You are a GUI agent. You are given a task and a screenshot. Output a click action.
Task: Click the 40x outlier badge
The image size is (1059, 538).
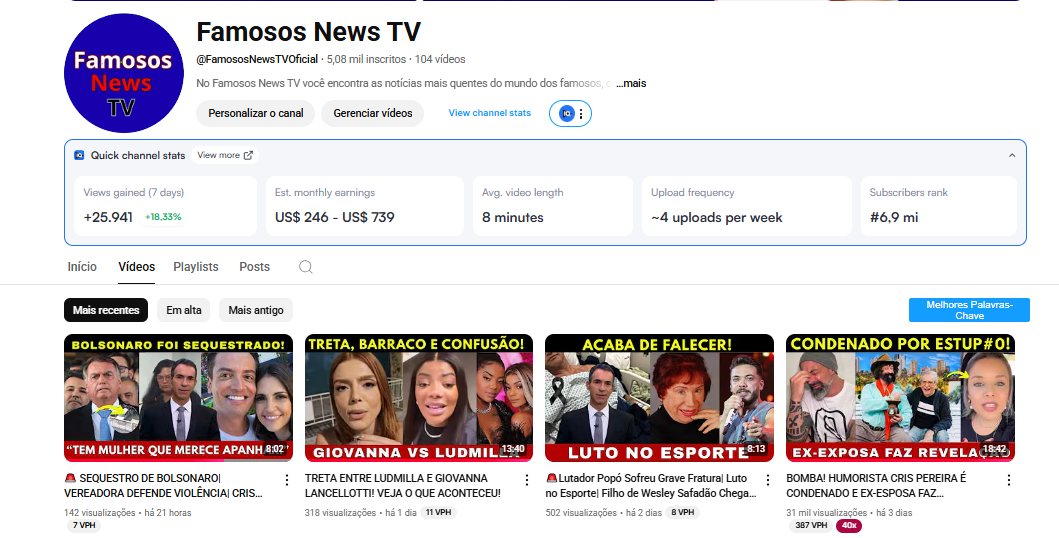coord(849,526)
